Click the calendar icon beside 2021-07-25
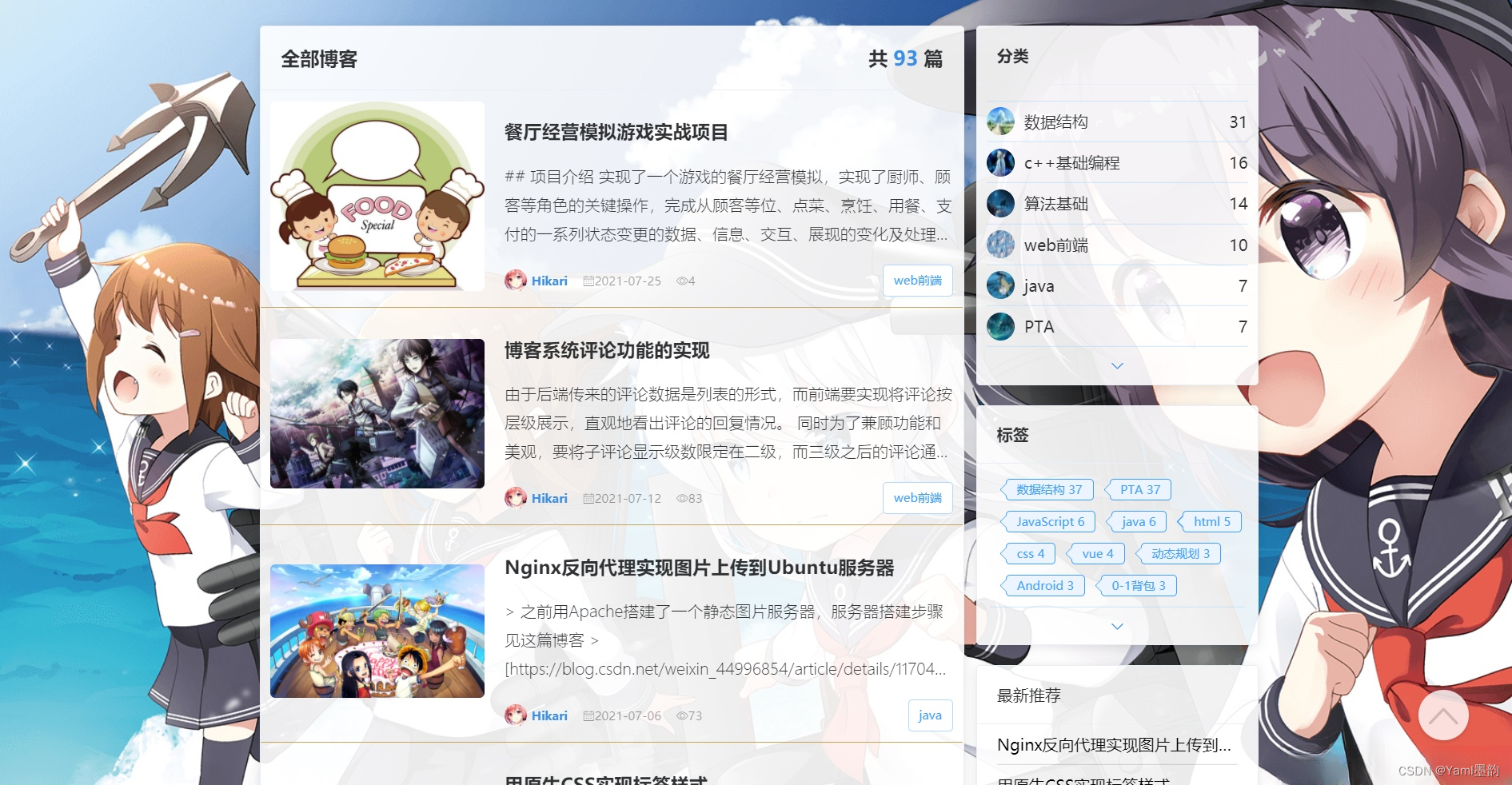Image resolution: width=1512 pixels, height=785 pixels. point(588,281)
